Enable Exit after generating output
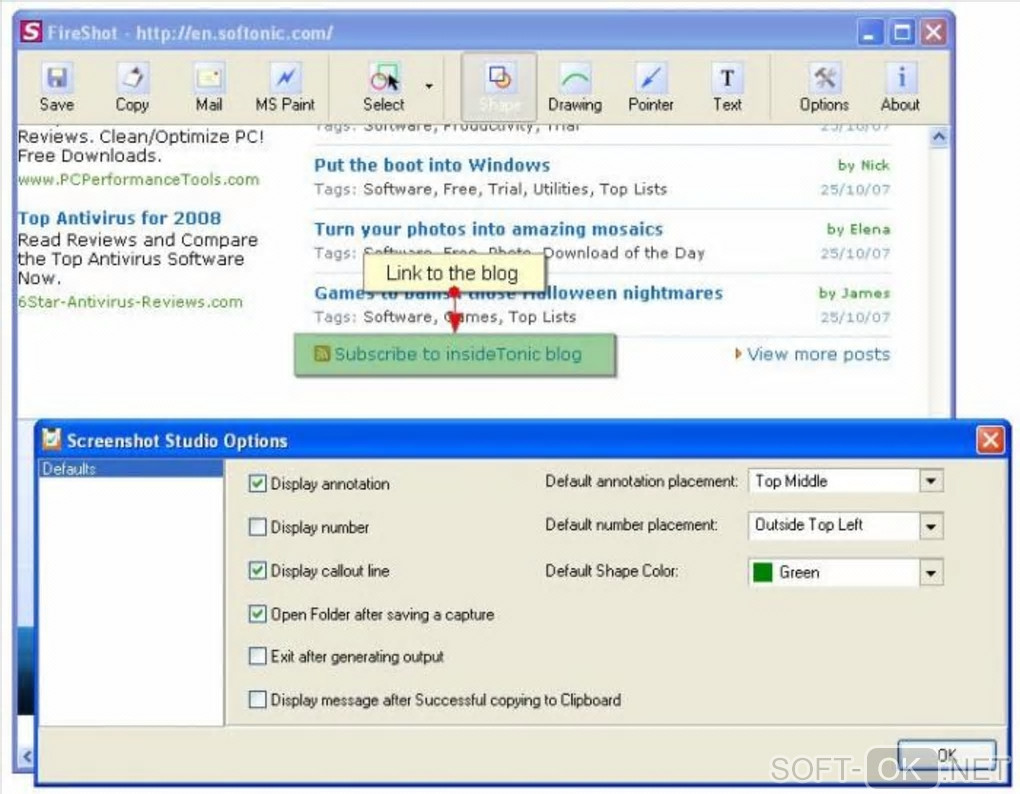 point(258,656)
